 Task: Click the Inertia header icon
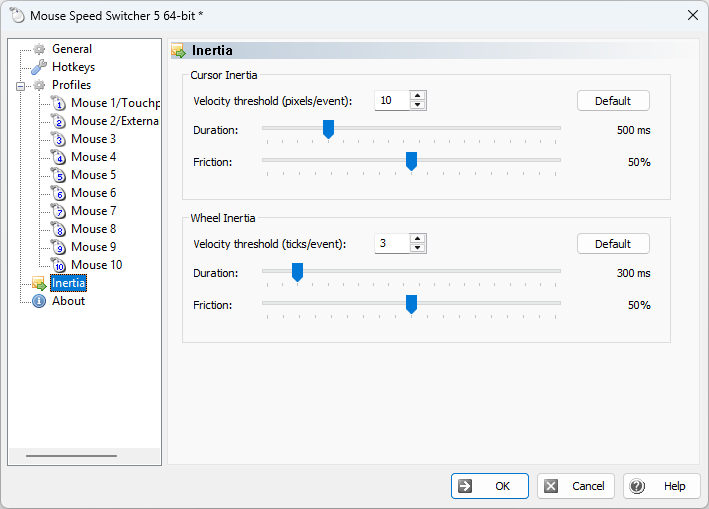(x=179, y=51)
